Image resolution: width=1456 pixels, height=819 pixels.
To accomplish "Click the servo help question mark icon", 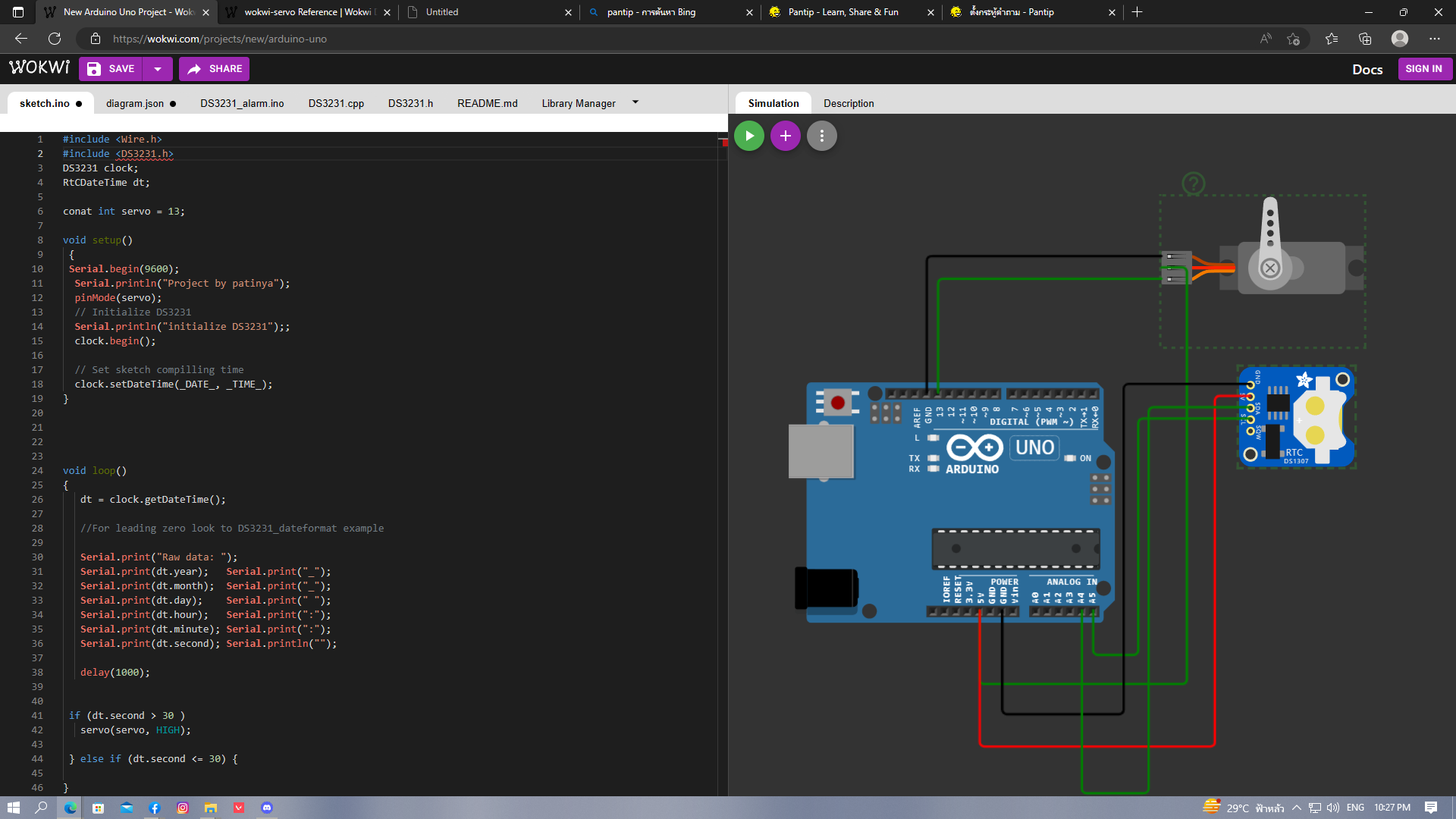I will pos(1193,184).
